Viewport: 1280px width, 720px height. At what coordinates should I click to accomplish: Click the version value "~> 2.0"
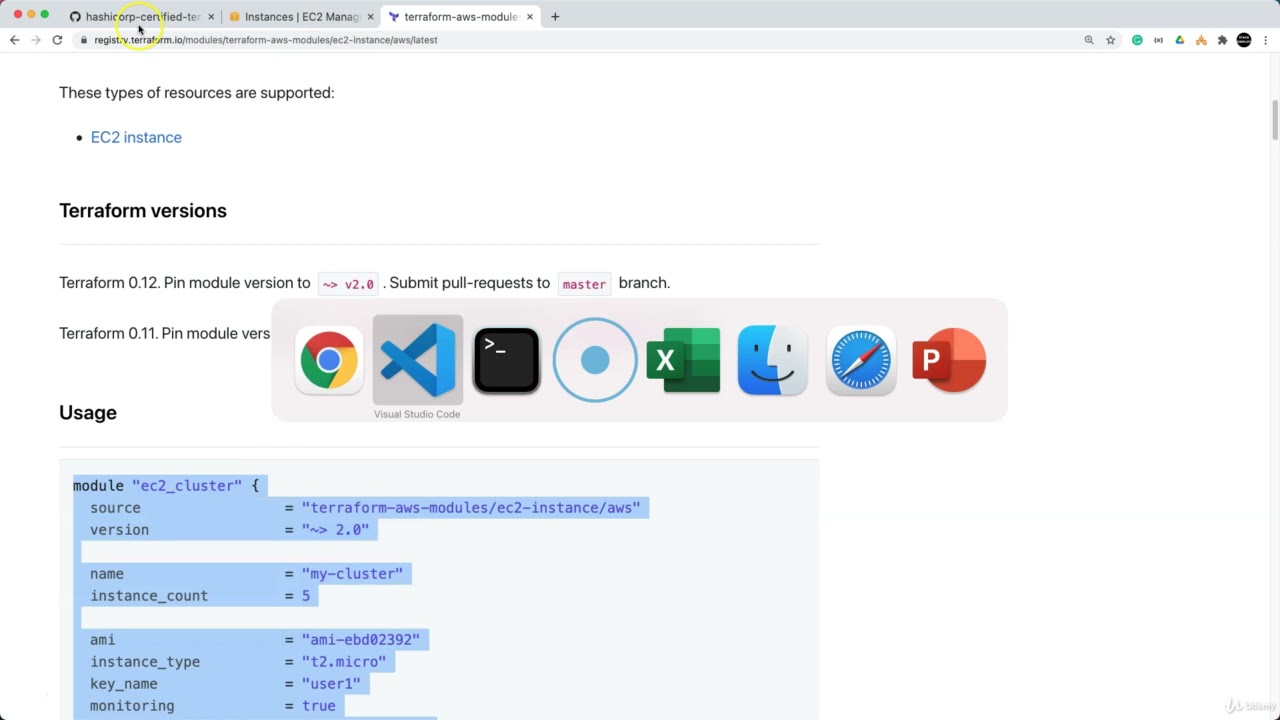[335, 529]
